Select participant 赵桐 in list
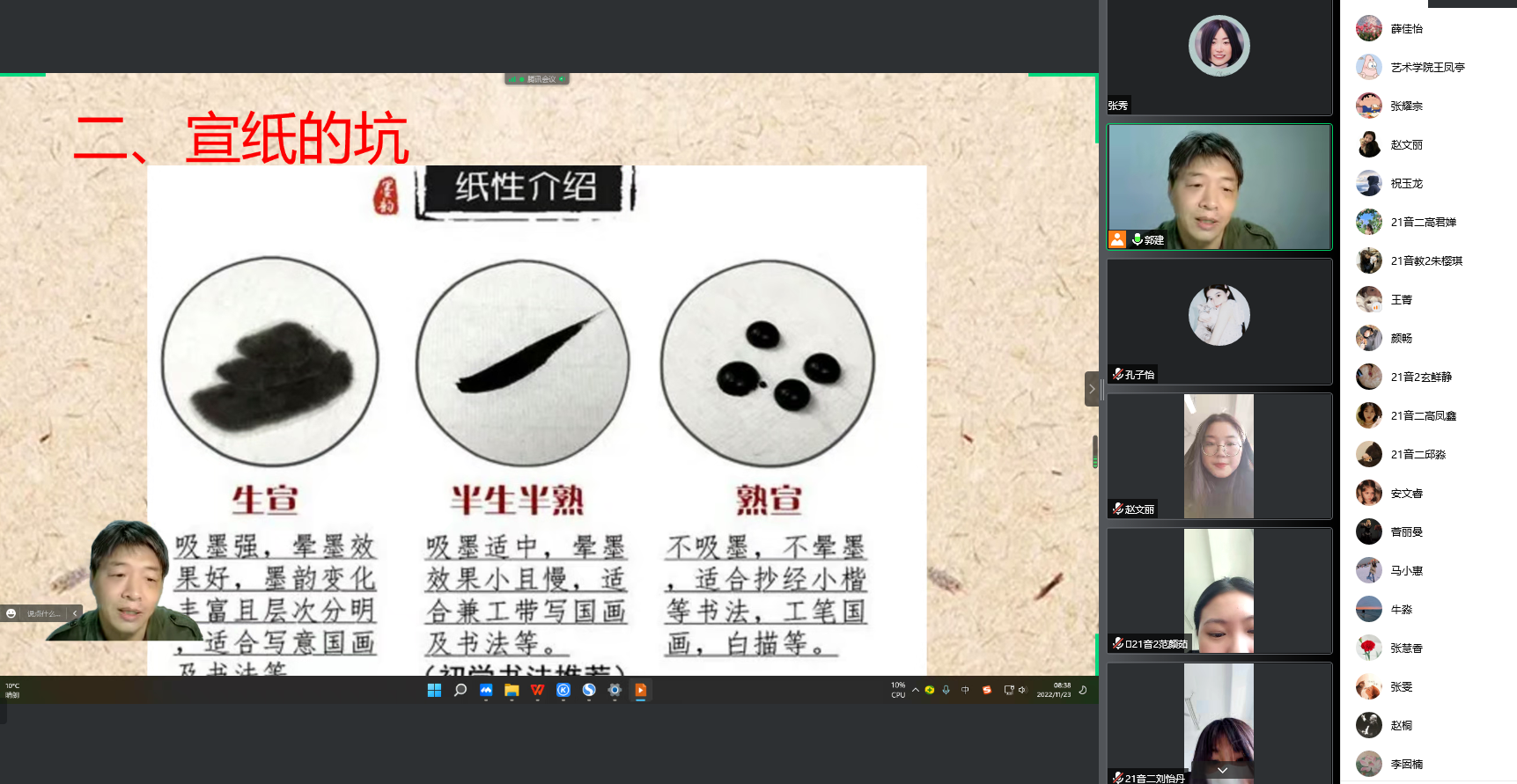 point(1428,726)
